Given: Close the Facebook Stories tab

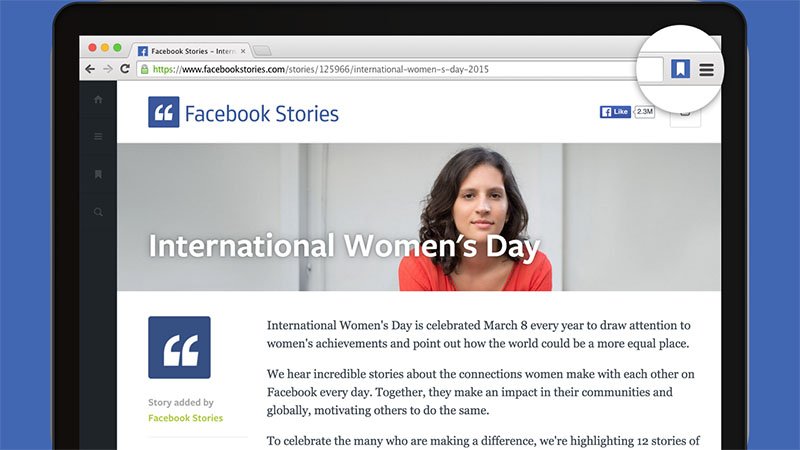Looking at the screenshot, I should point(243,51).
